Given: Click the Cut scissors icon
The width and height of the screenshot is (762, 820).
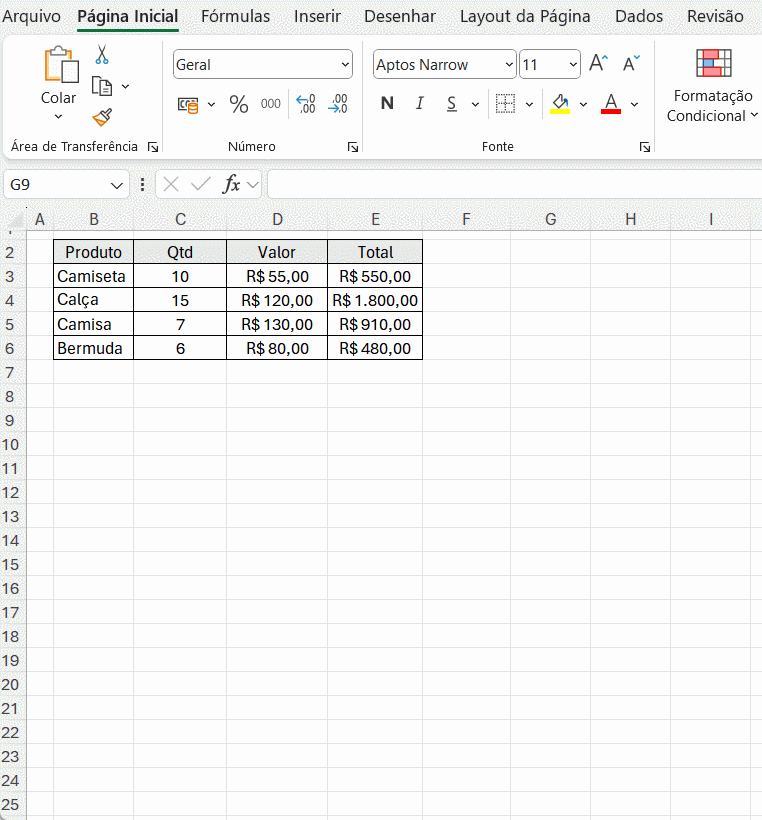Looking at the screenshot, I should click(x=102, y=55).
